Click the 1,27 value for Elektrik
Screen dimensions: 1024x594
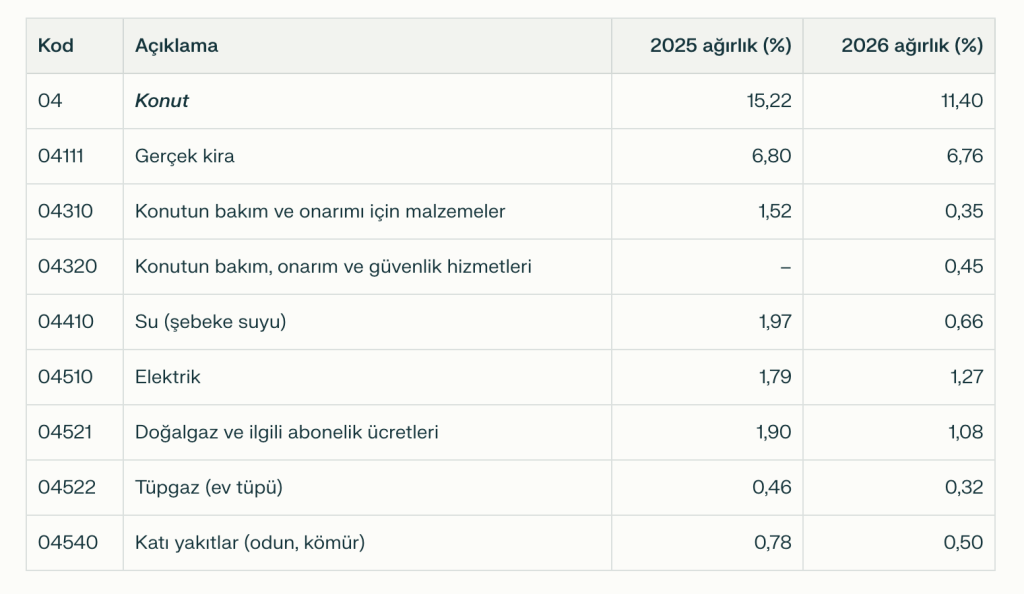[966, 377]
